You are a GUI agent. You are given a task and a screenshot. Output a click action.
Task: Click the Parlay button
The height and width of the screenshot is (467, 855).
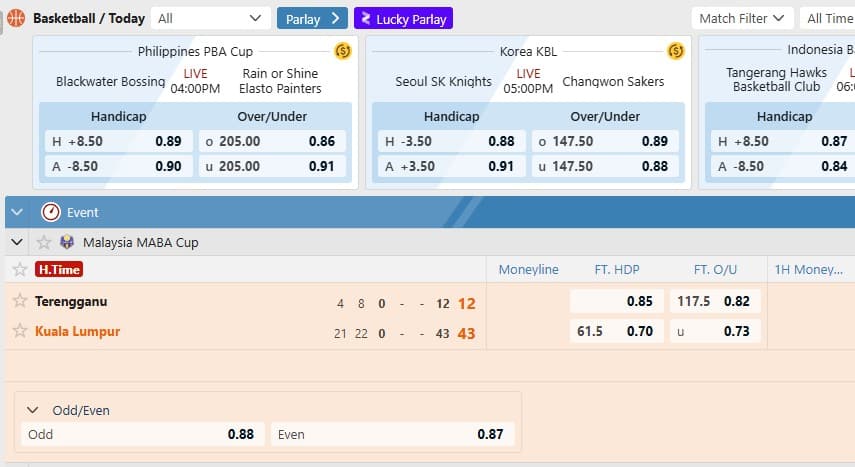coord(312,18)
